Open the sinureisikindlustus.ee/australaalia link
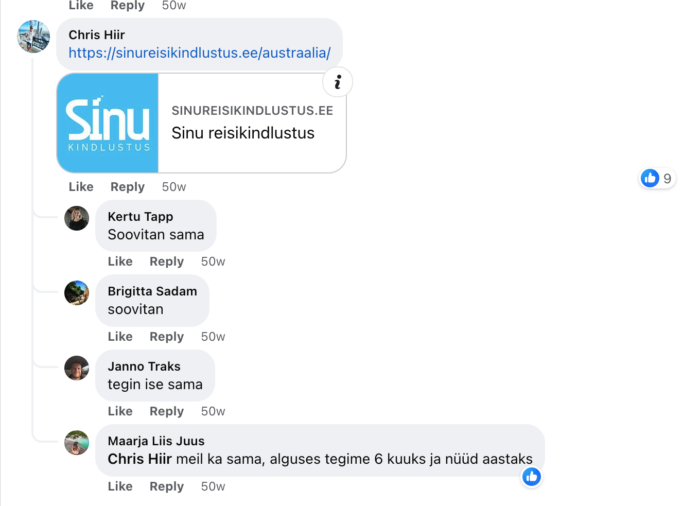 coord(200,53)
